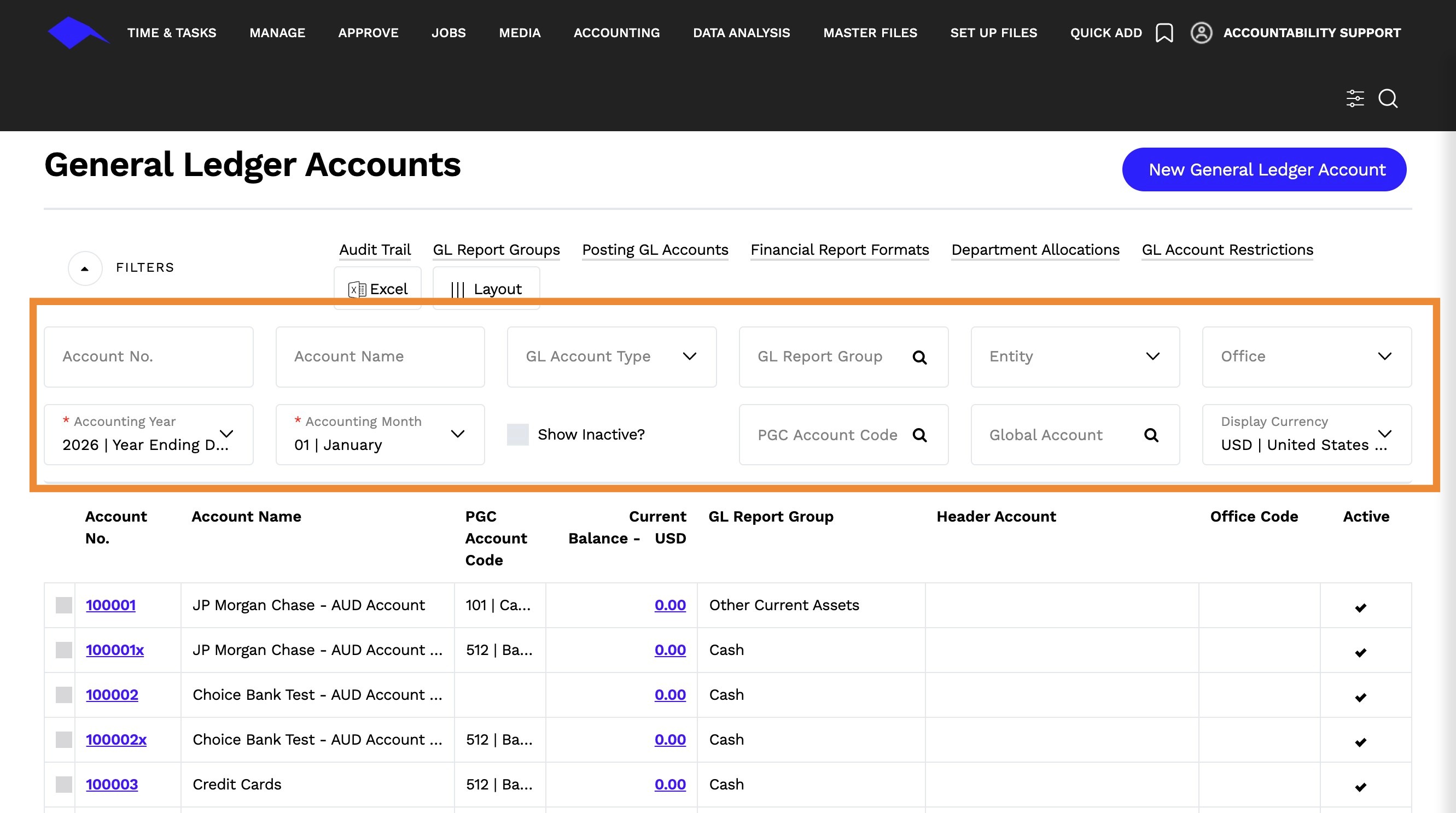1456x813 pixels.
Task: Click New General Ledger Account button
Action: [1265, 169]
